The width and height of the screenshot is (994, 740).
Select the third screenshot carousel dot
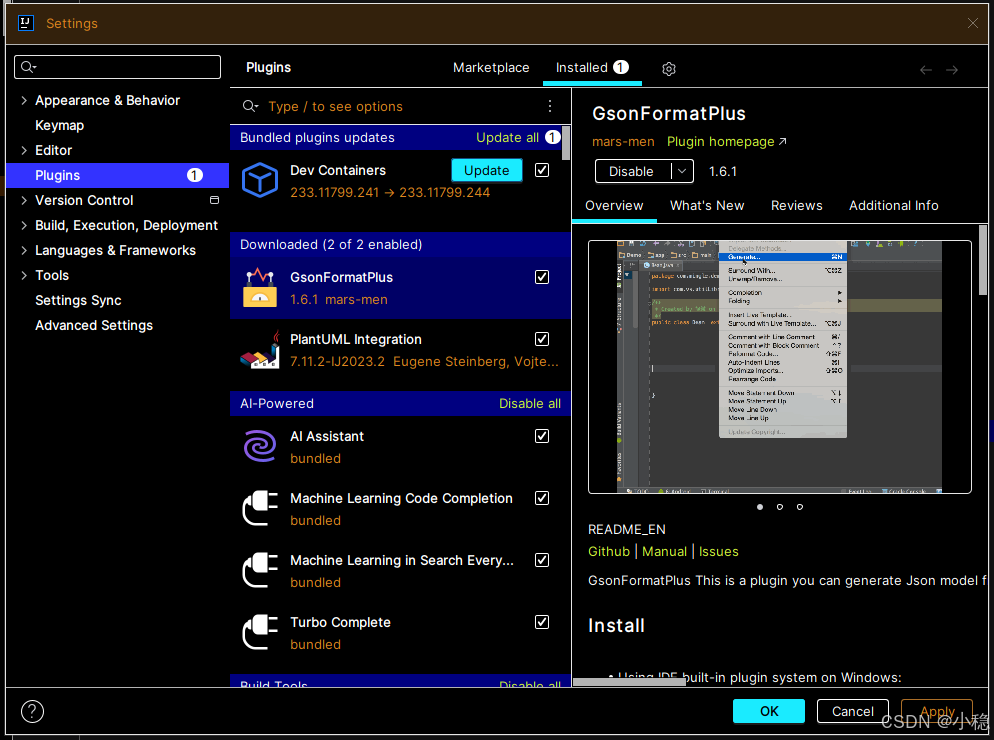coord(800,507)
